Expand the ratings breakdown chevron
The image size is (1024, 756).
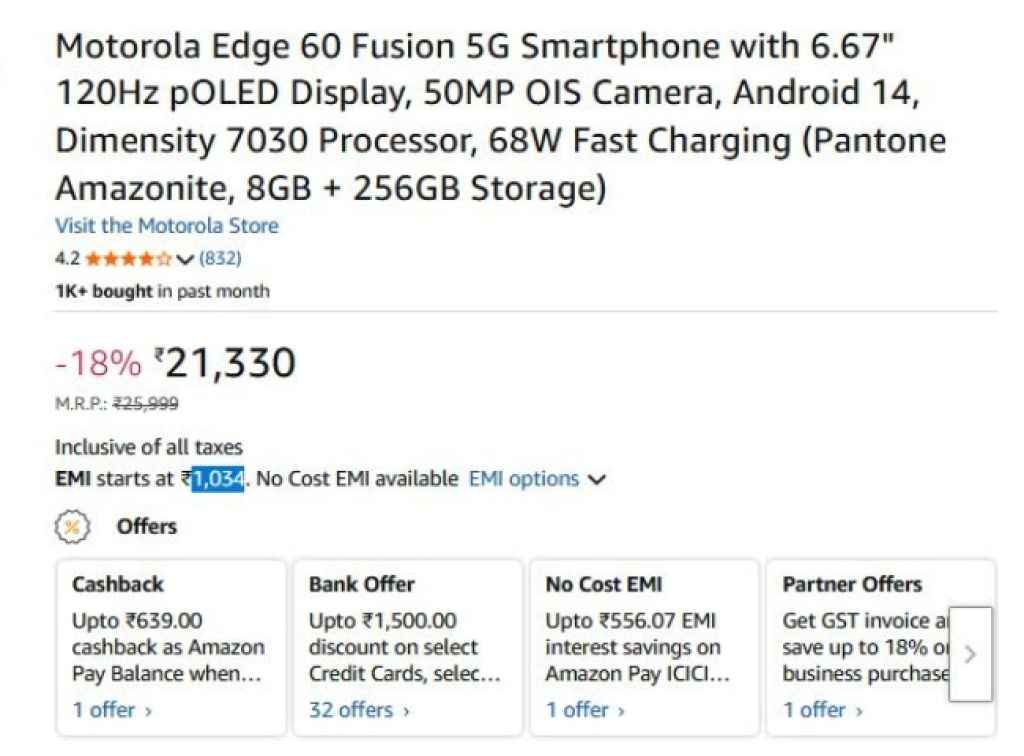point(186,259)
